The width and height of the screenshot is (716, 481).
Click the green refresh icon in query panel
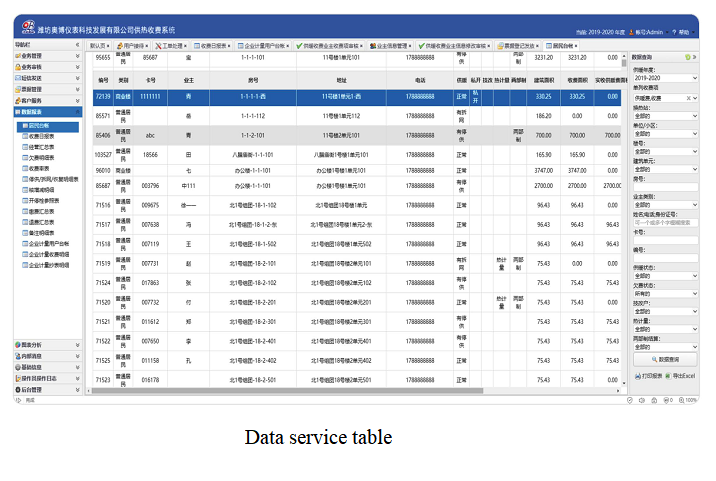(688, 57)
